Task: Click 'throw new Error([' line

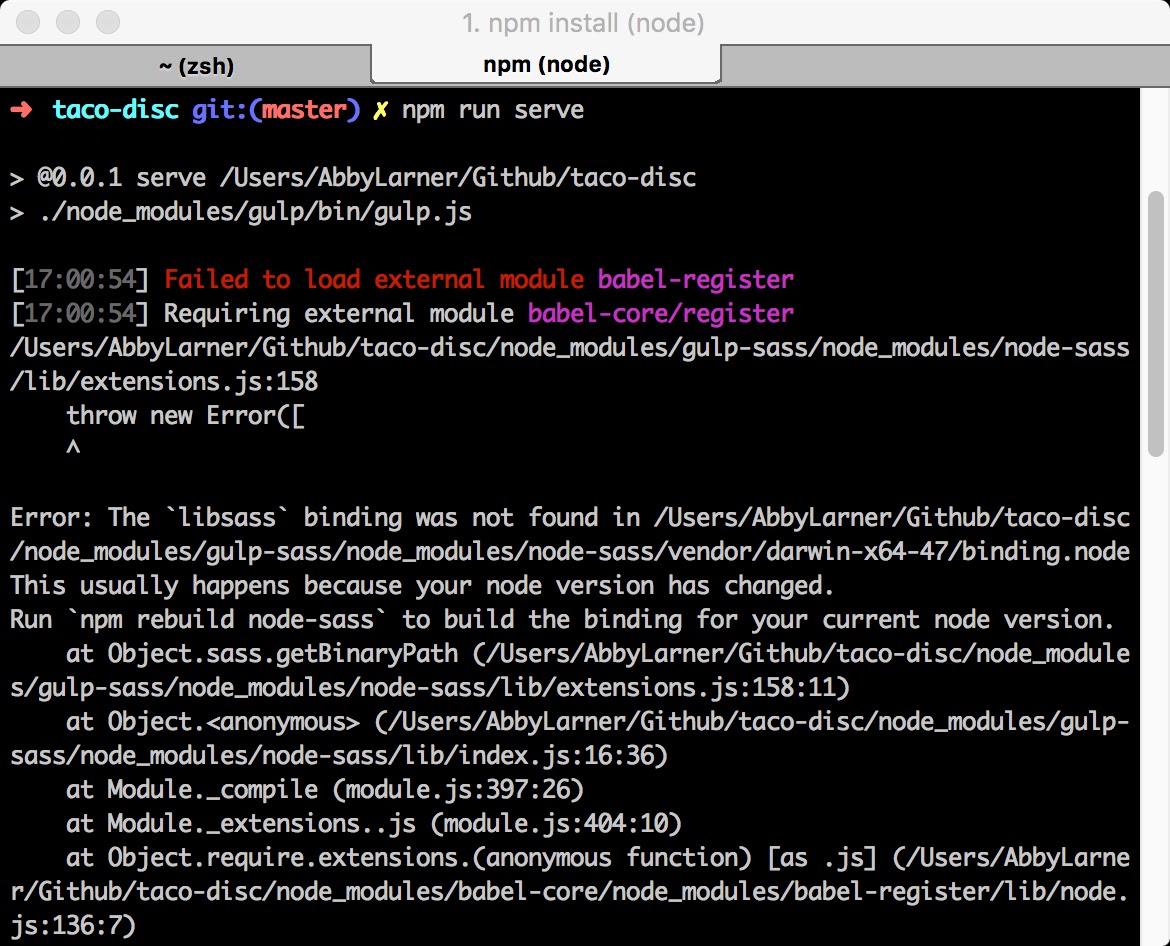Action: (185, 416)
